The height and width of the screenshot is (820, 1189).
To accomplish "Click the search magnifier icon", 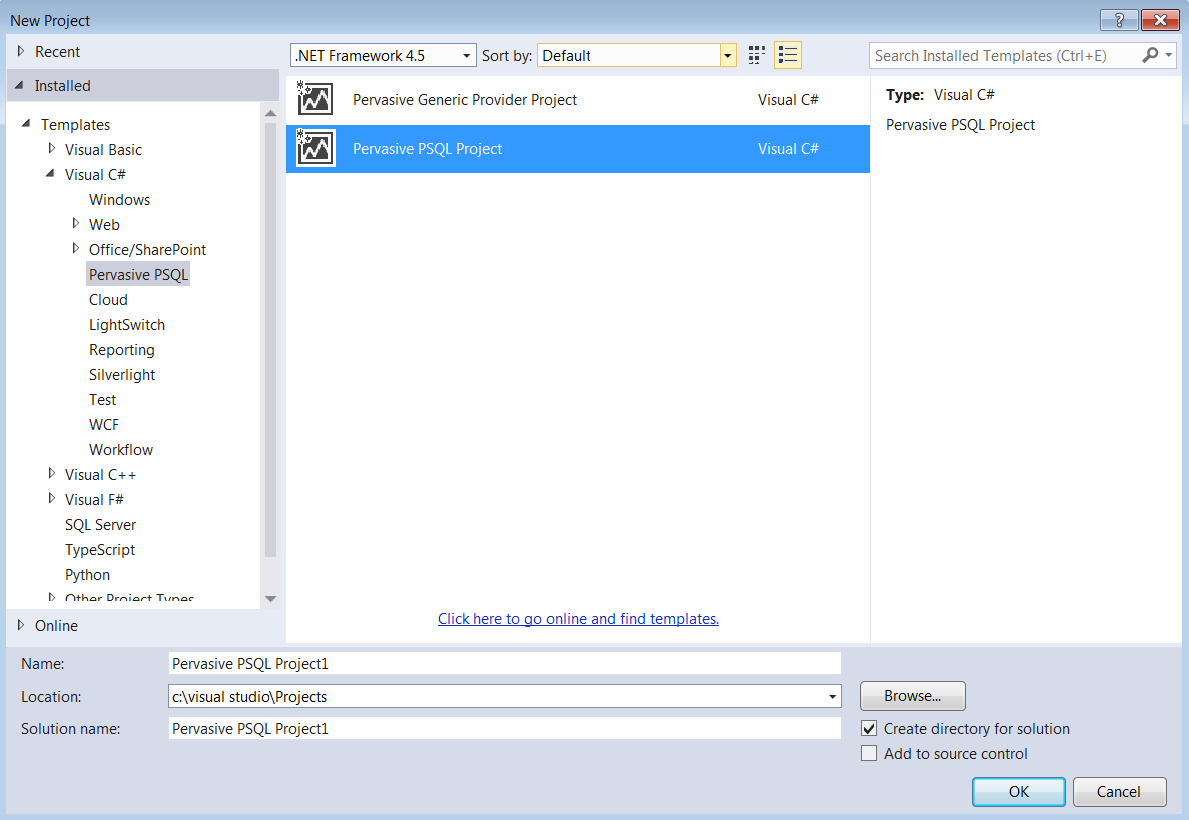I will [1150, 56].
